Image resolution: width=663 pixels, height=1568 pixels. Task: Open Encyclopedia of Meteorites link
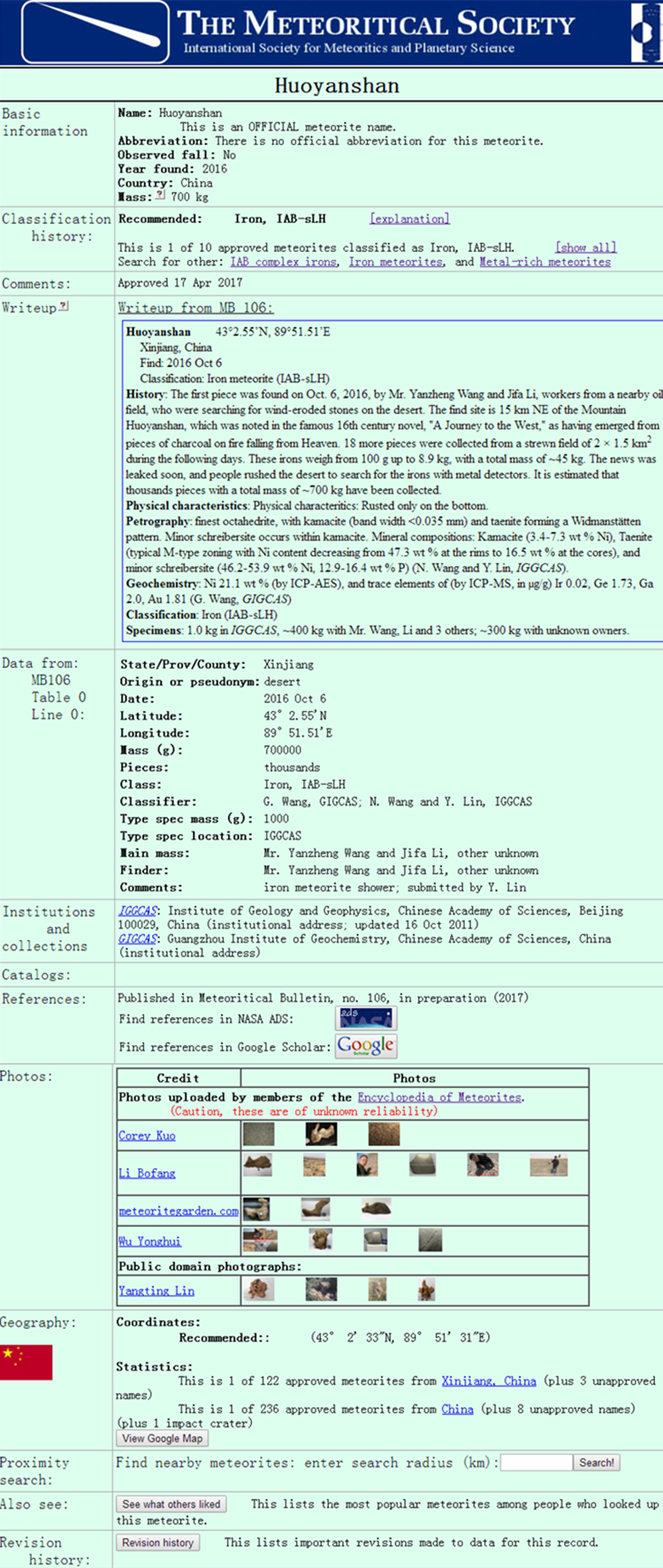439,1097
